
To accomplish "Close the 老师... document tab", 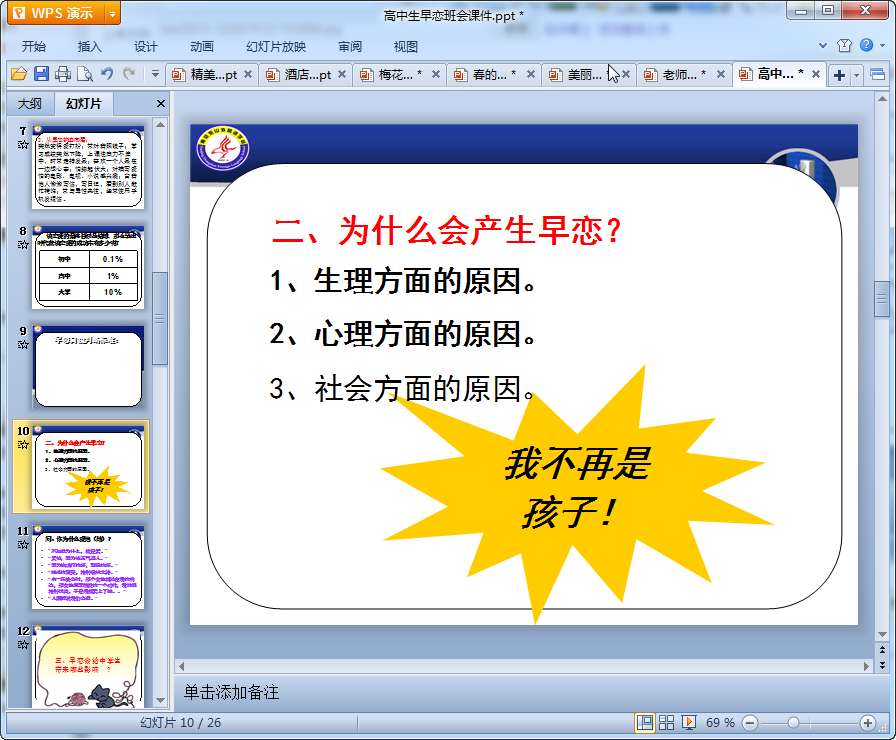I will pos(721,74).
